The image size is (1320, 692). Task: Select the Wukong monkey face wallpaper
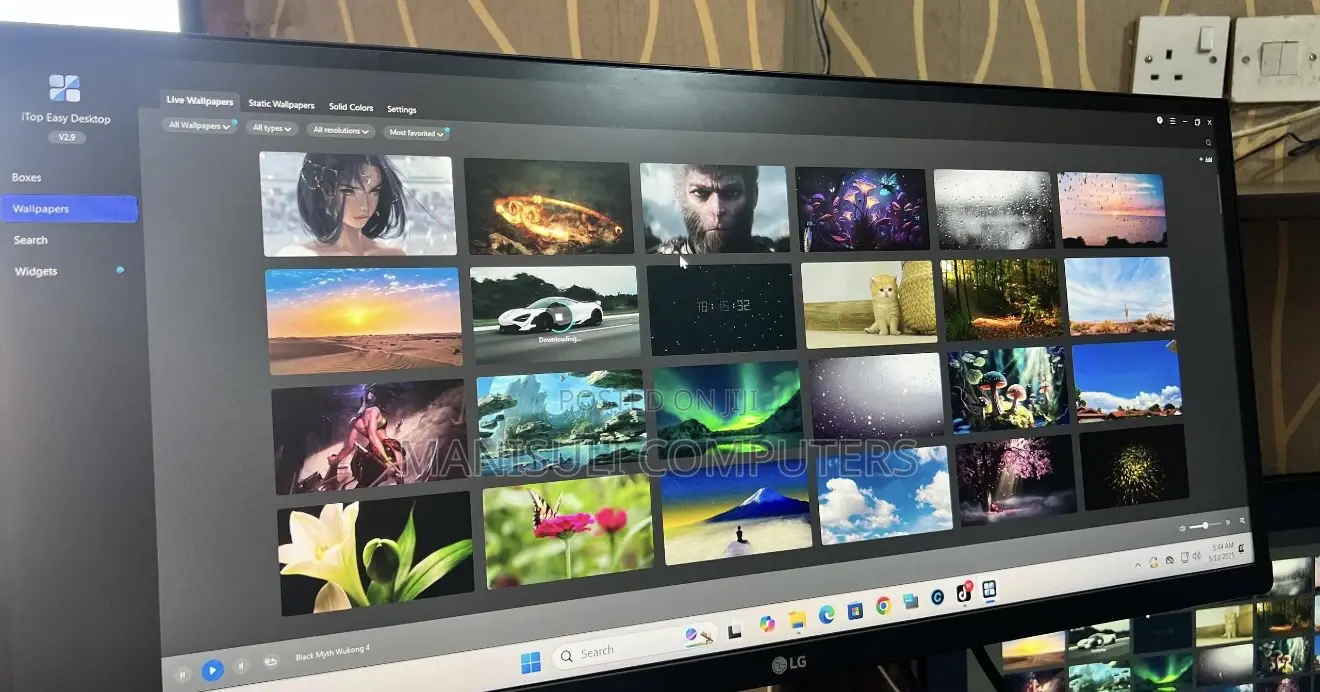(x=715, y=208)
